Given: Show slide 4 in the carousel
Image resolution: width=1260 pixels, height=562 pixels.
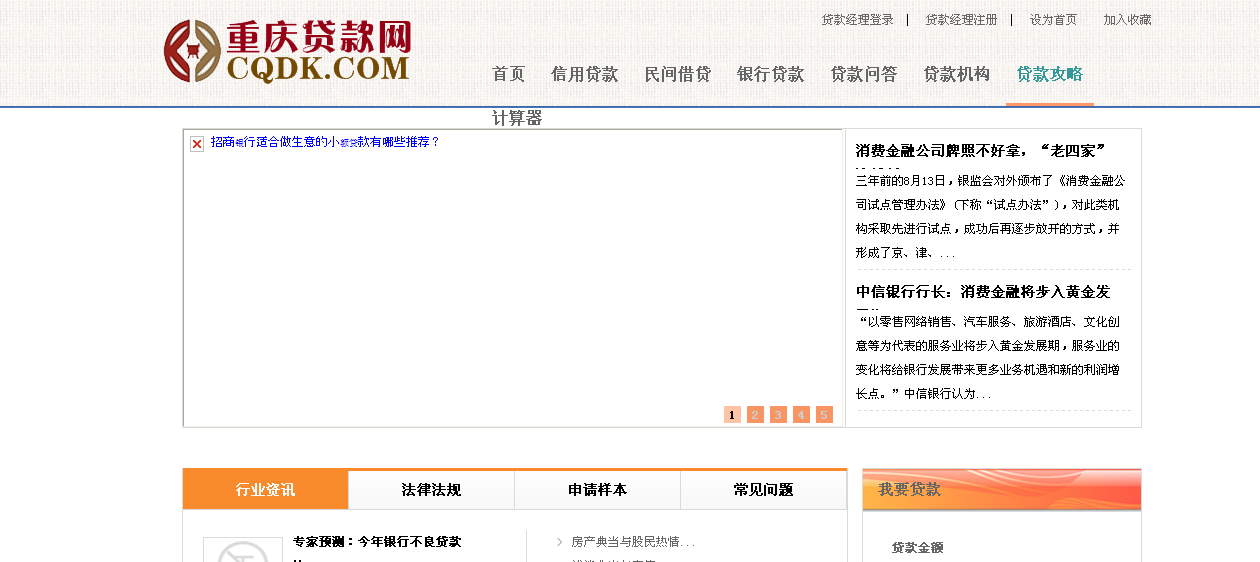Looking at the screenshot, I should [x=801, y=415].
